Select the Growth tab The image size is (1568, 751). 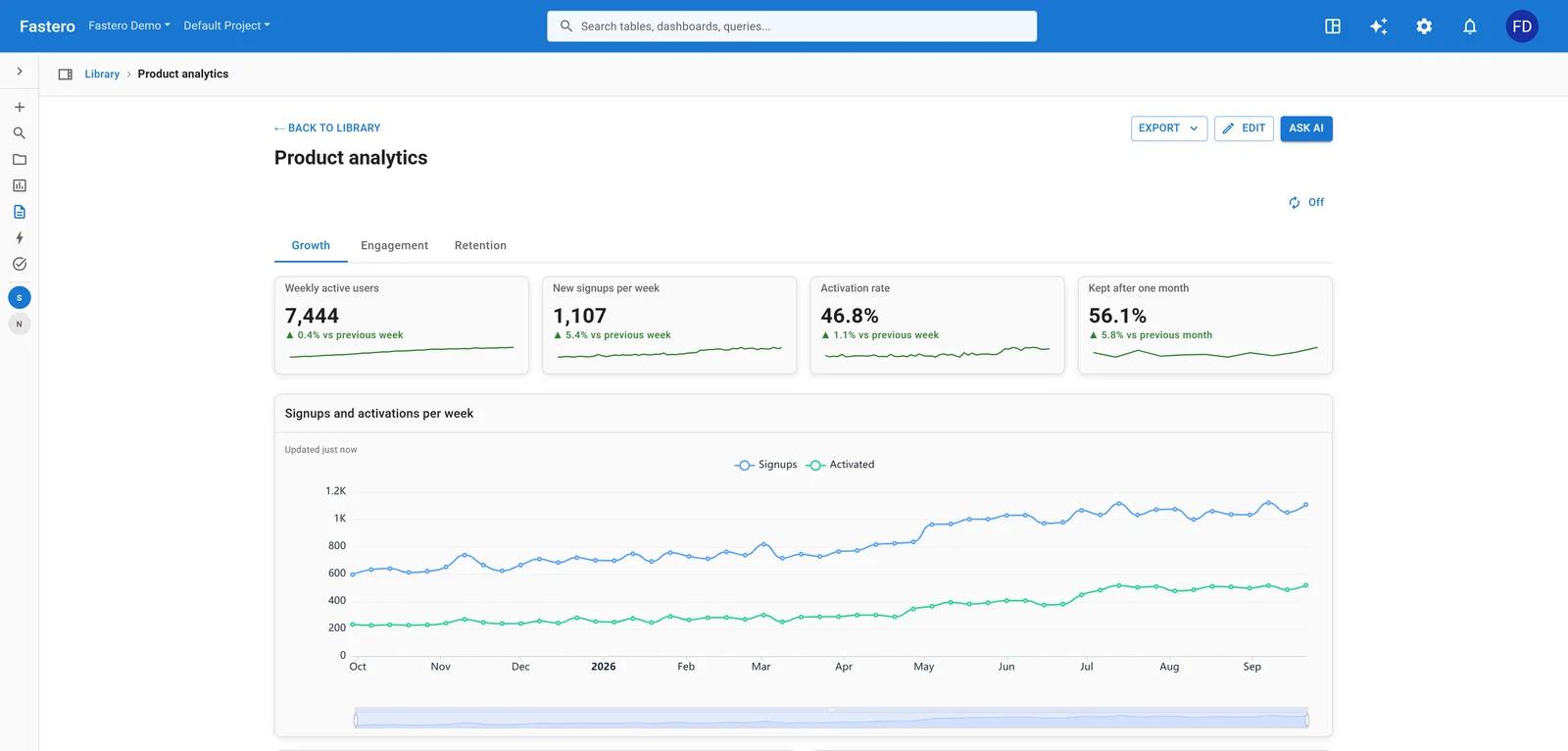coord(311,245)
